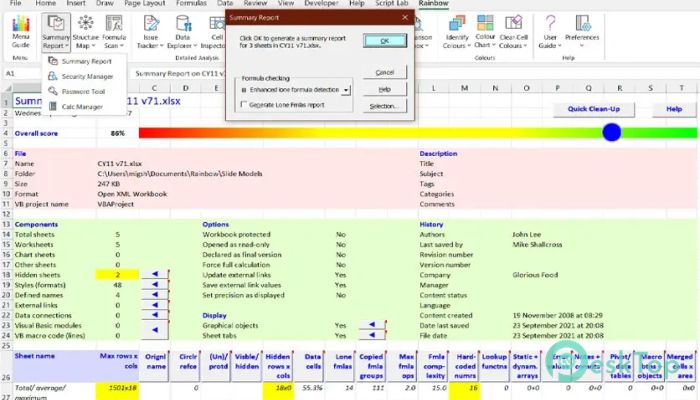700x400 pixels.
Task: Expand the Identify Colours dropdown arrow
Action: coord(469,46)
